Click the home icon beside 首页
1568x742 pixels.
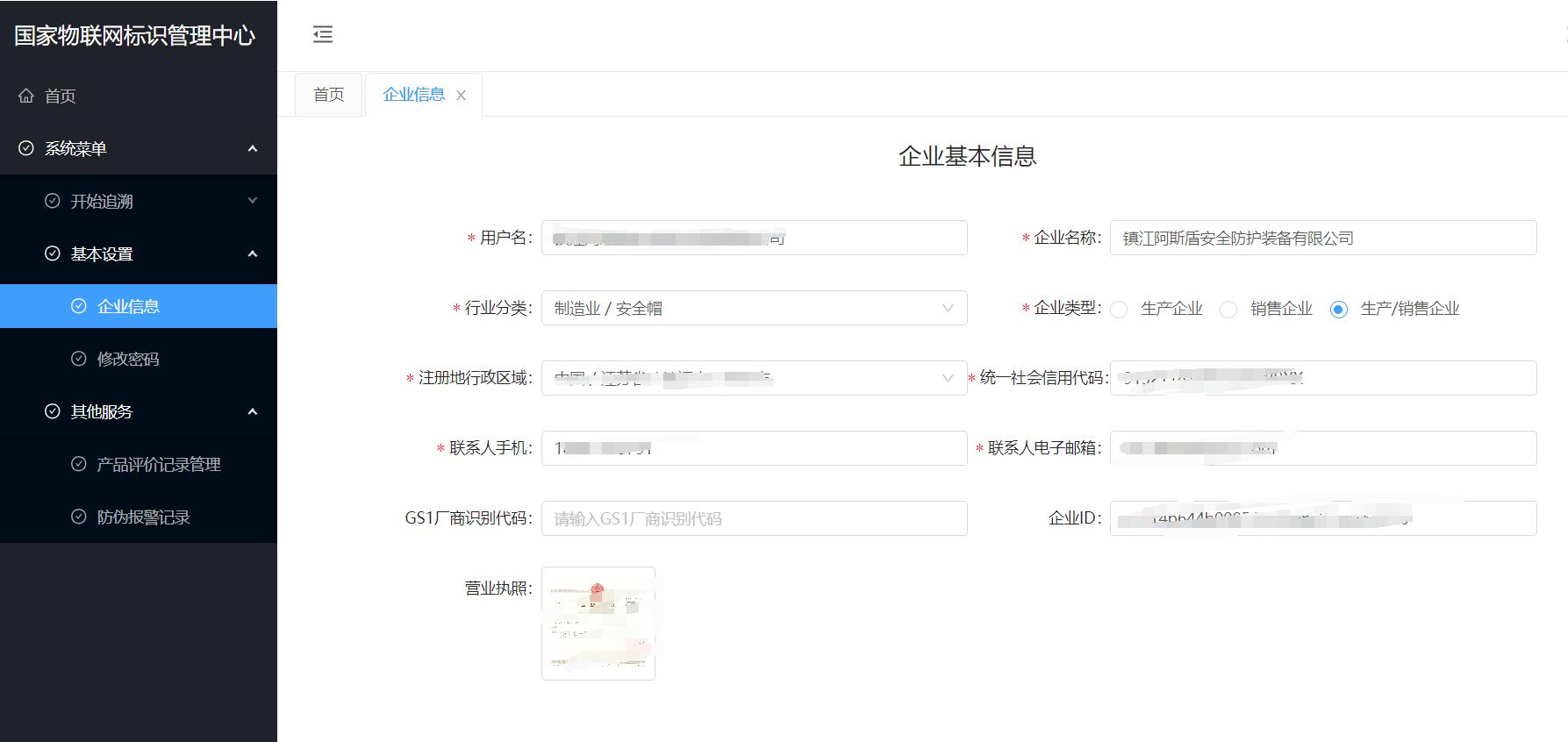pyautogui.click(x=26, y=96)
